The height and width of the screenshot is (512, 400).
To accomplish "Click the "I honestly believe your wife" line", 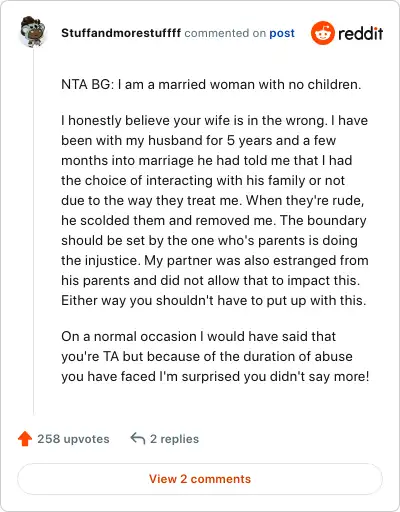I will (214, 120).
